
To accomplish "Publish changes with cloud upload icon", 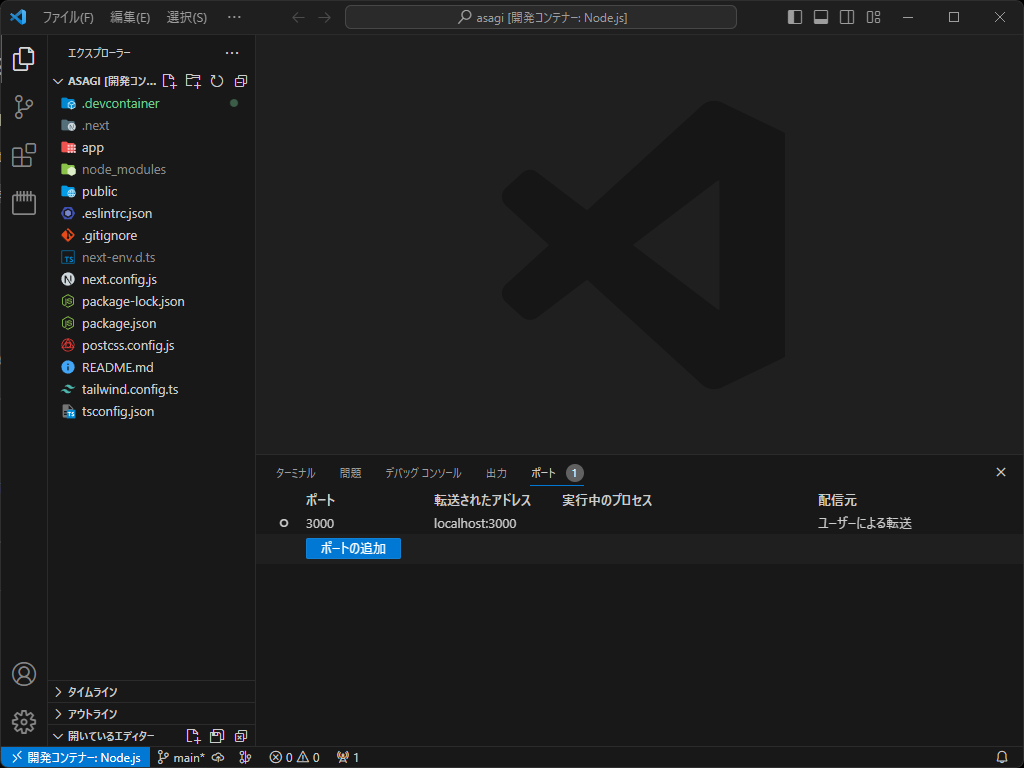I will point(218,758).
